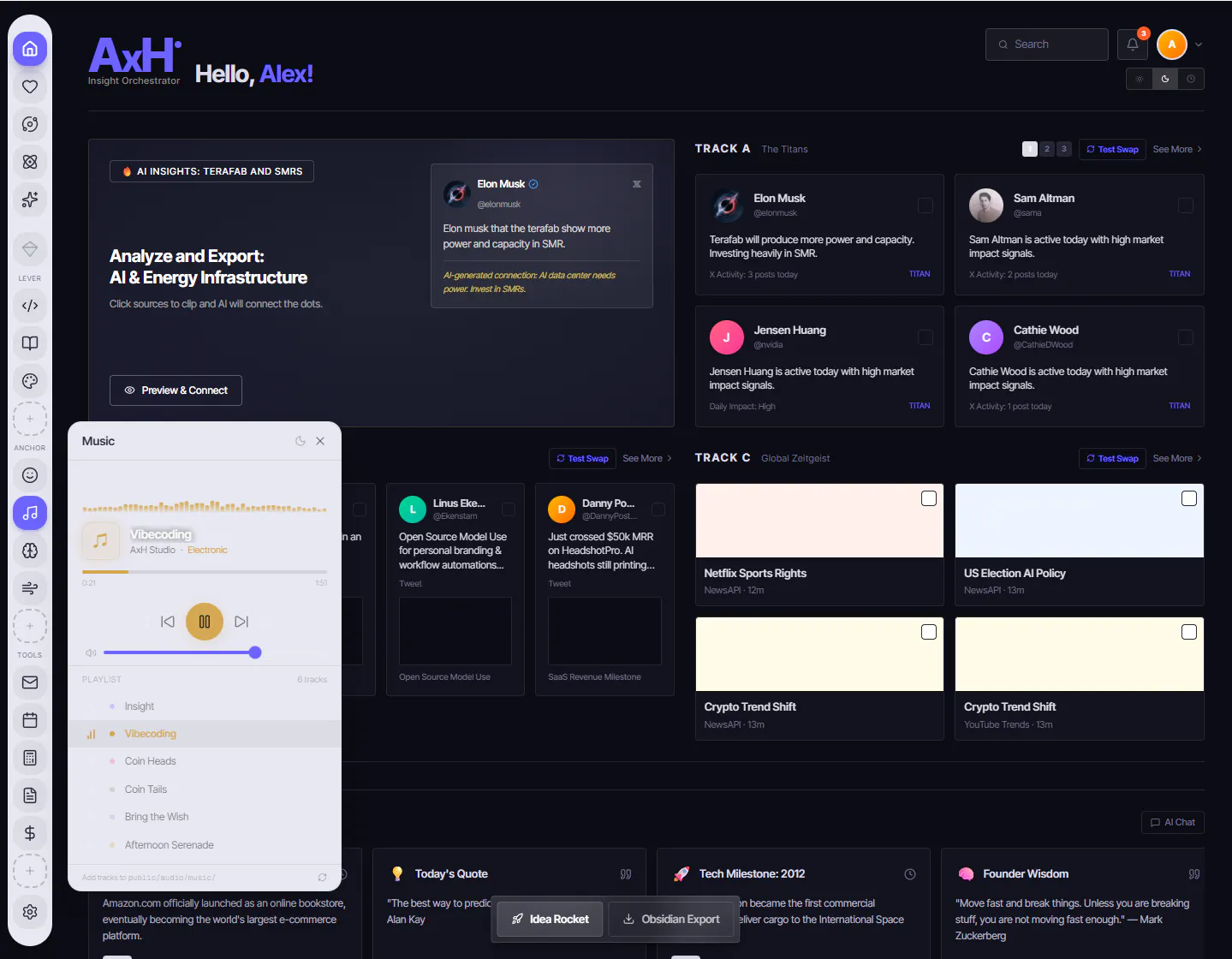
Task: Expand the profile menu chevron beside avatar
Action: coord(1199,45)
